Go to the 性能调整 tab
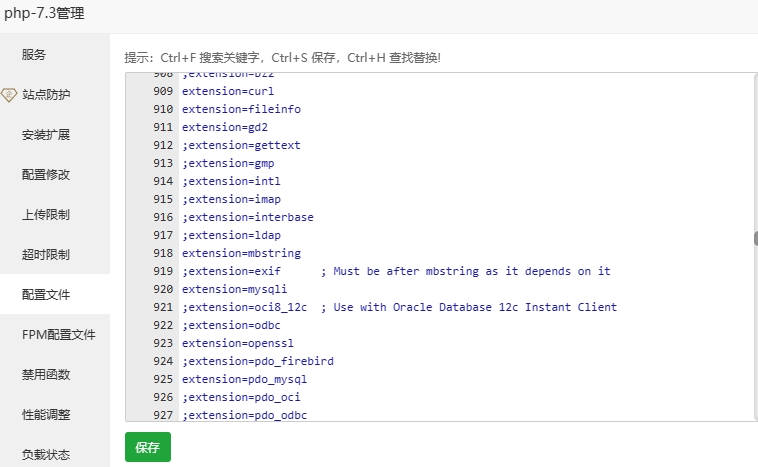 pos(46,415)
